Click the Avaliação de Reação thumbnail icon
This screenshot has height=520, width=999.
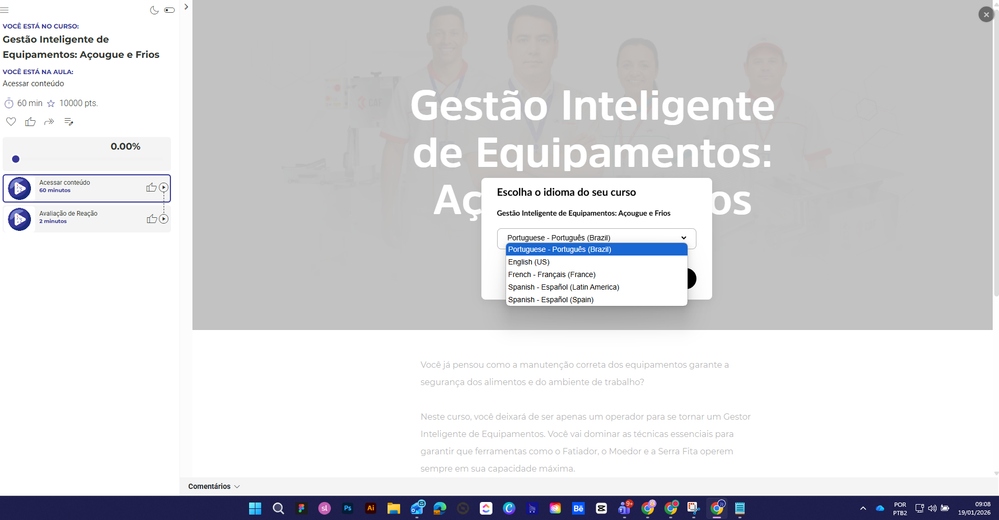pos(19,219)
